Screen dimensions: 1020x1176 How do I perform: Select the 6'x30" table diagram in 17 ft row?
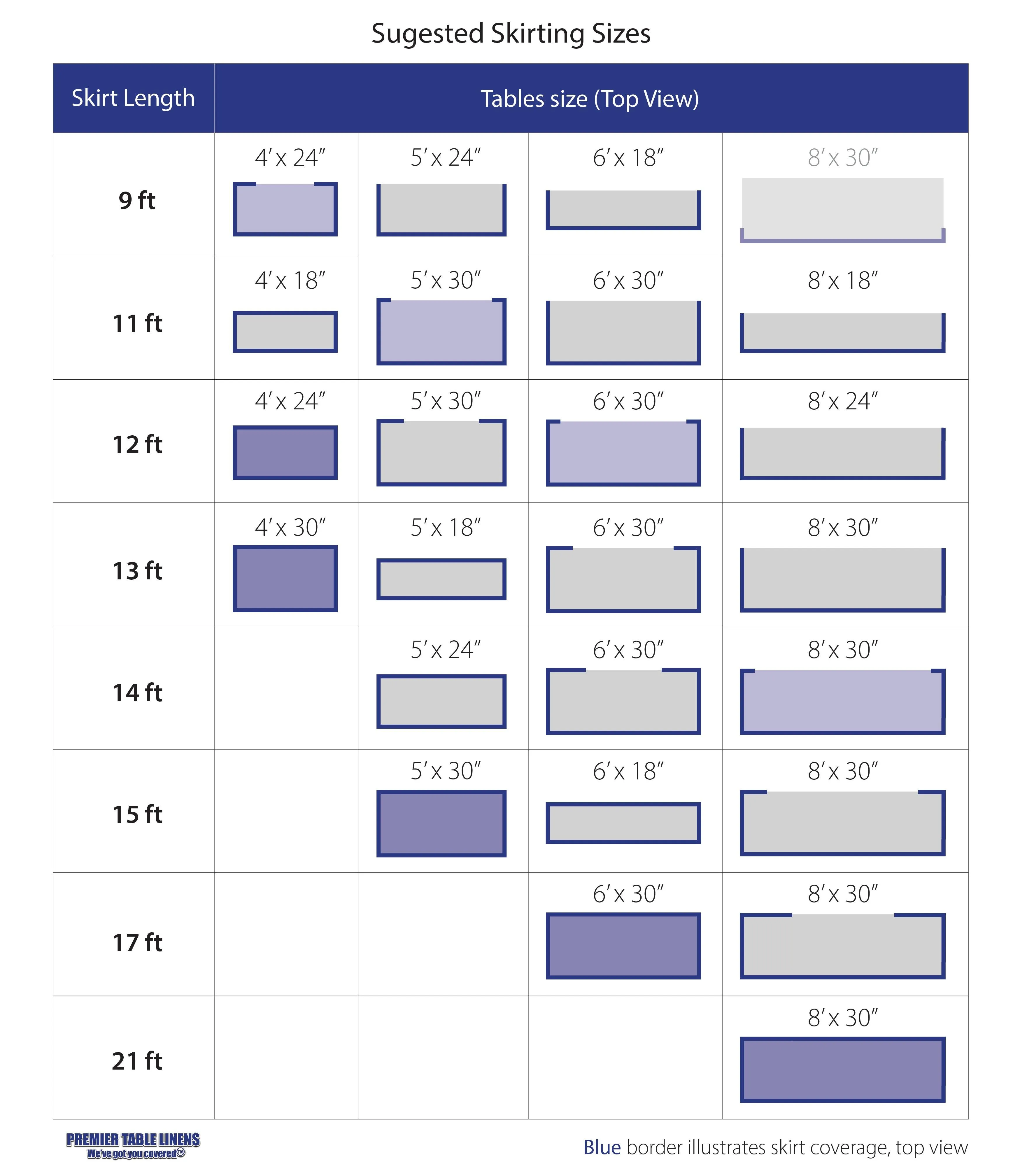click(x=623, y=946)
